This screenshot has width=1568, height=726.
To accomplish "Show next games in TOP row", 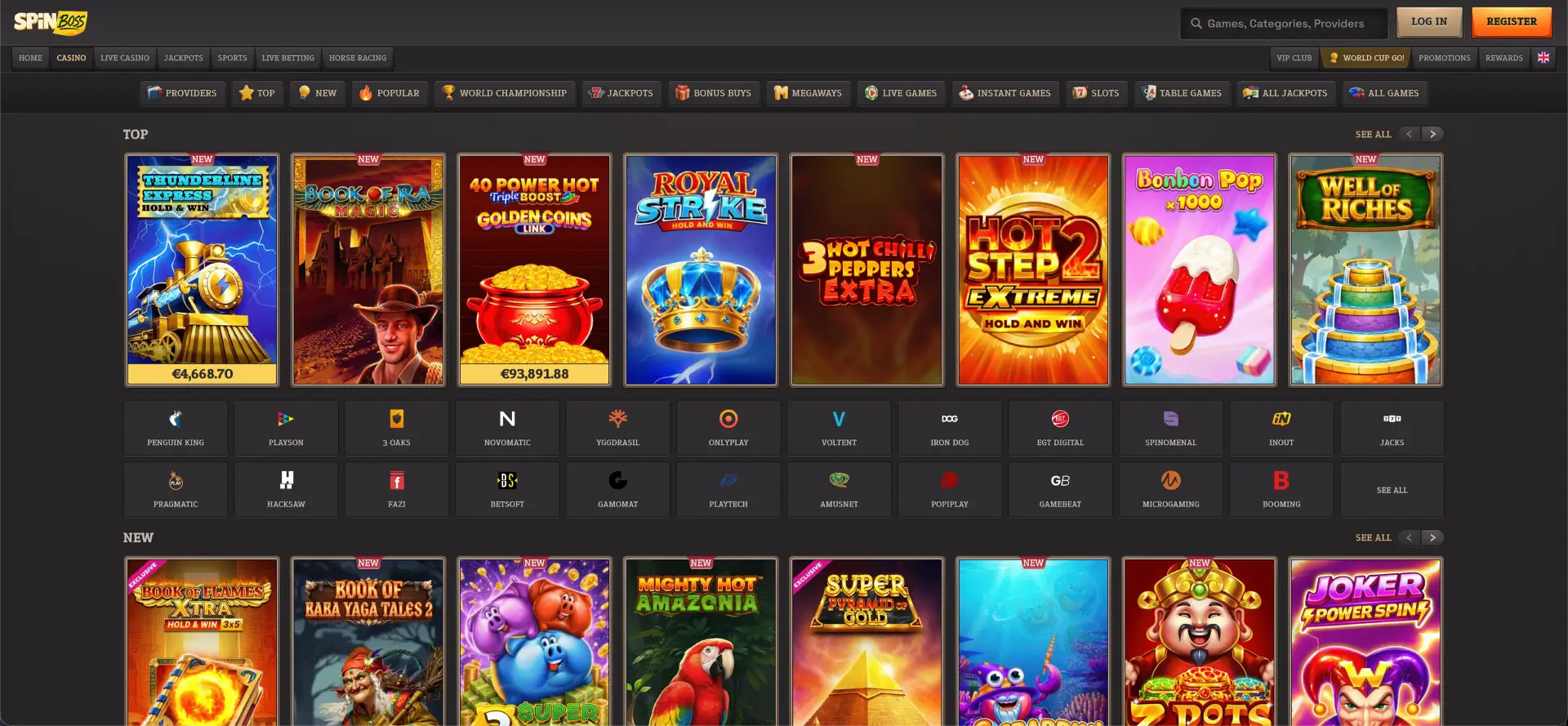I will [x=1432, y=134].
